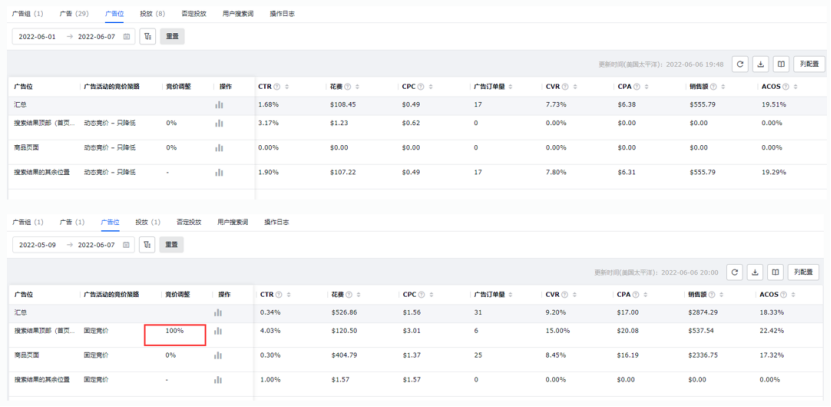Click the download icon in the lower panel
The image size is (831, 407).
[755, 272]
